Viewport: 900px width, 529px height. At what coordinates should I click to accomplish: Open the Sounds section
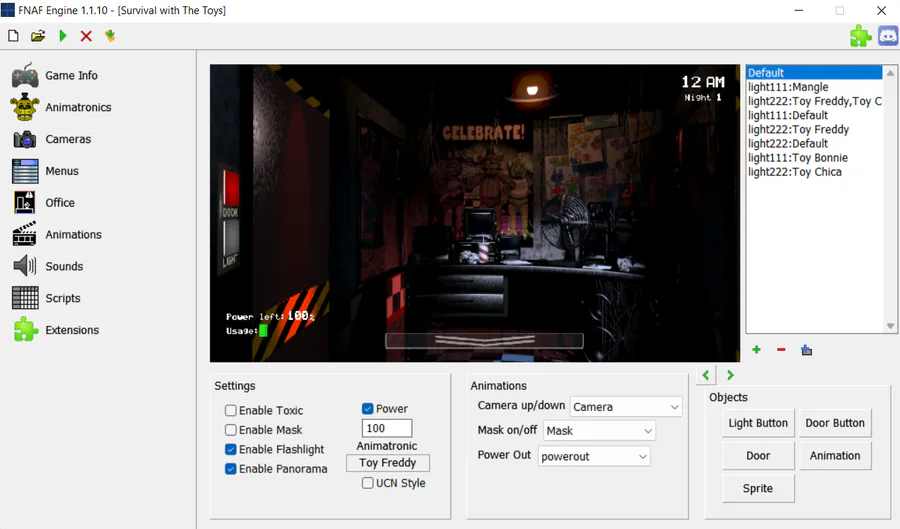click(64, 266)
